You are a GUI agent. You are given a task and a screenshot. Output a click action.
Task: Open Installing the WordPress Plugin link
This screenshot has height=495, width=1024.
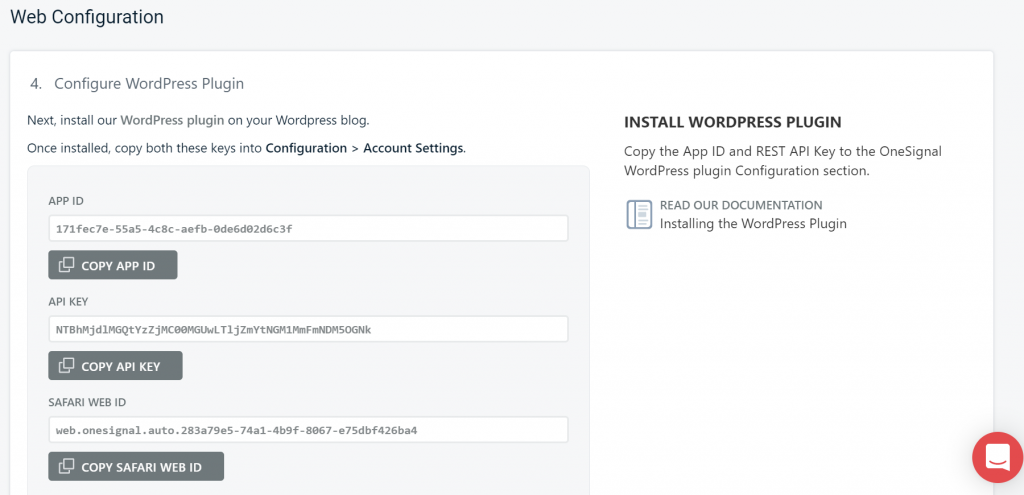(x=753, y=223)
